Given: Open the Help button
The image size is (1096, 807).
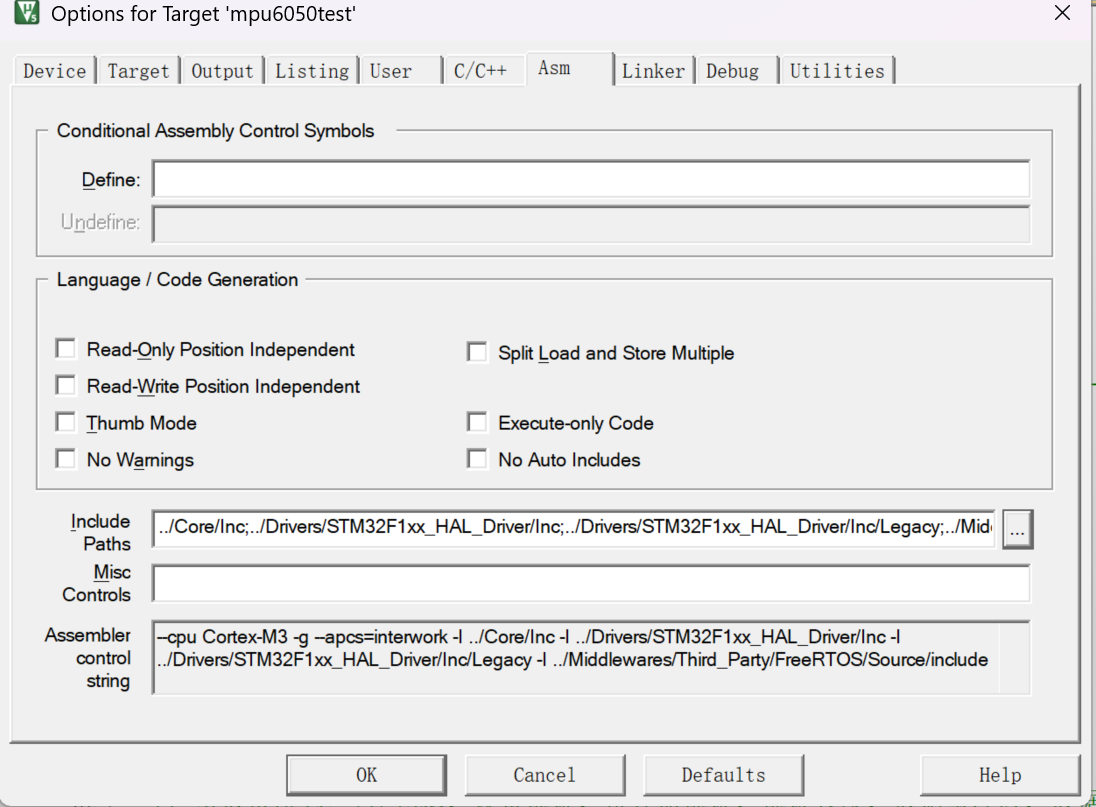Looking at the screenshot, I should [1000, 775].
